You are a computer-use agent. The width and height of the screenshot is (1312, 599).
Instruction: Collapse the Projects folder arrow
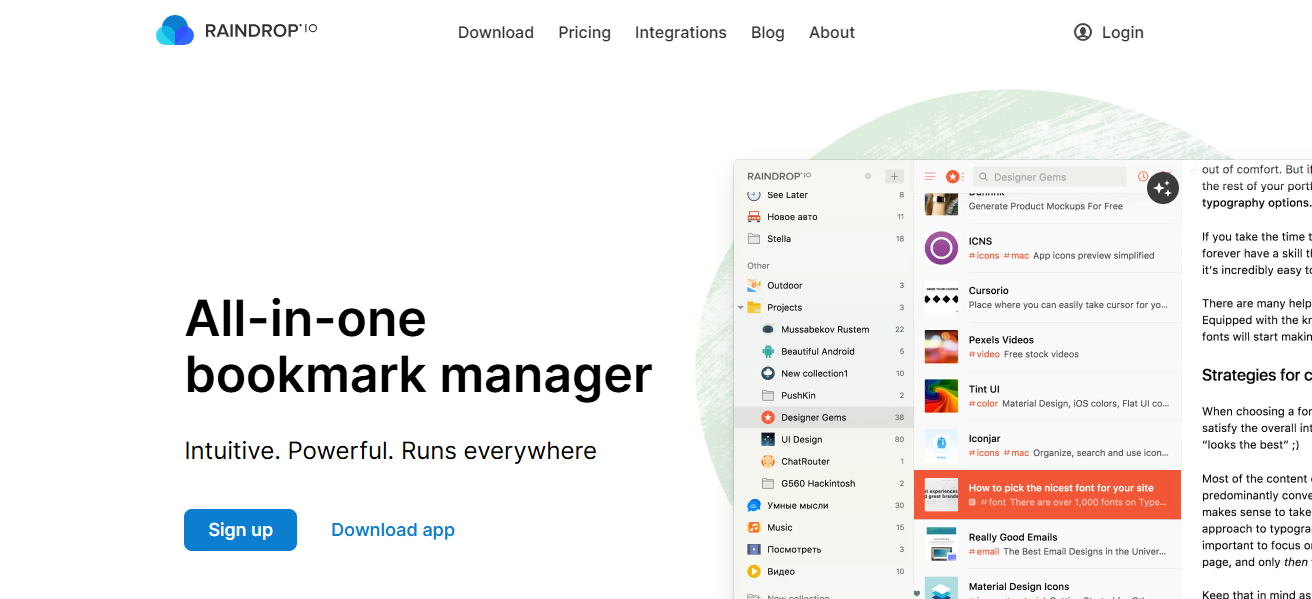click(741, 307)
